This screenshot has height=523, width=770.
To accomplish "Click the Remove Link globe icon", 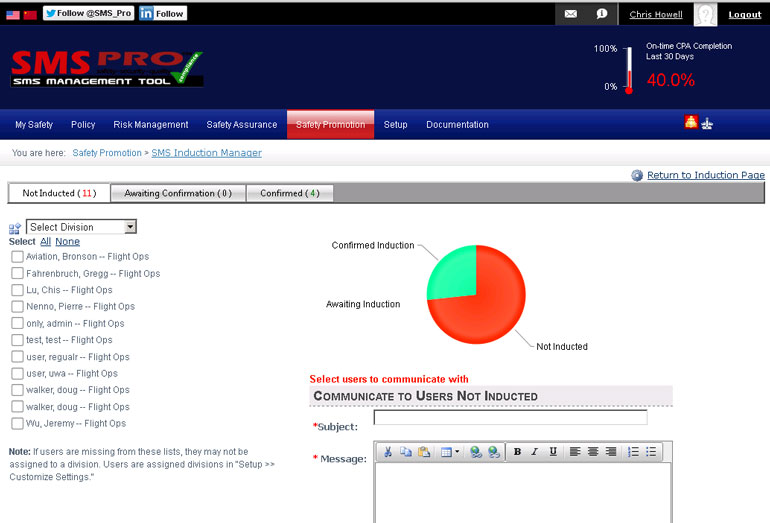I will pyautogui.click(x=494, y=452).
